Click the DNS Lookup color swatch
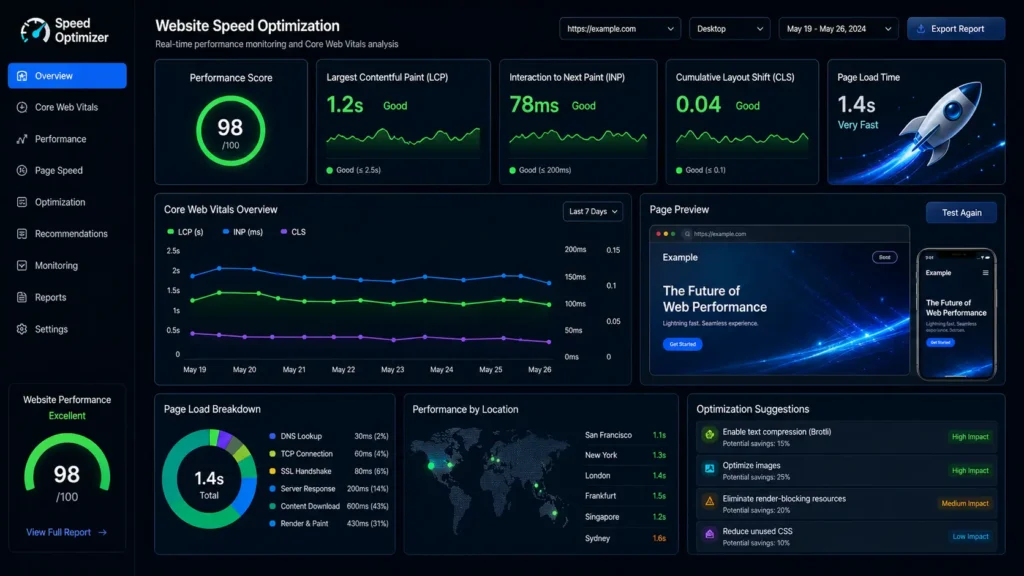The width and height of the screenshot is (1024, 576). 272,436
